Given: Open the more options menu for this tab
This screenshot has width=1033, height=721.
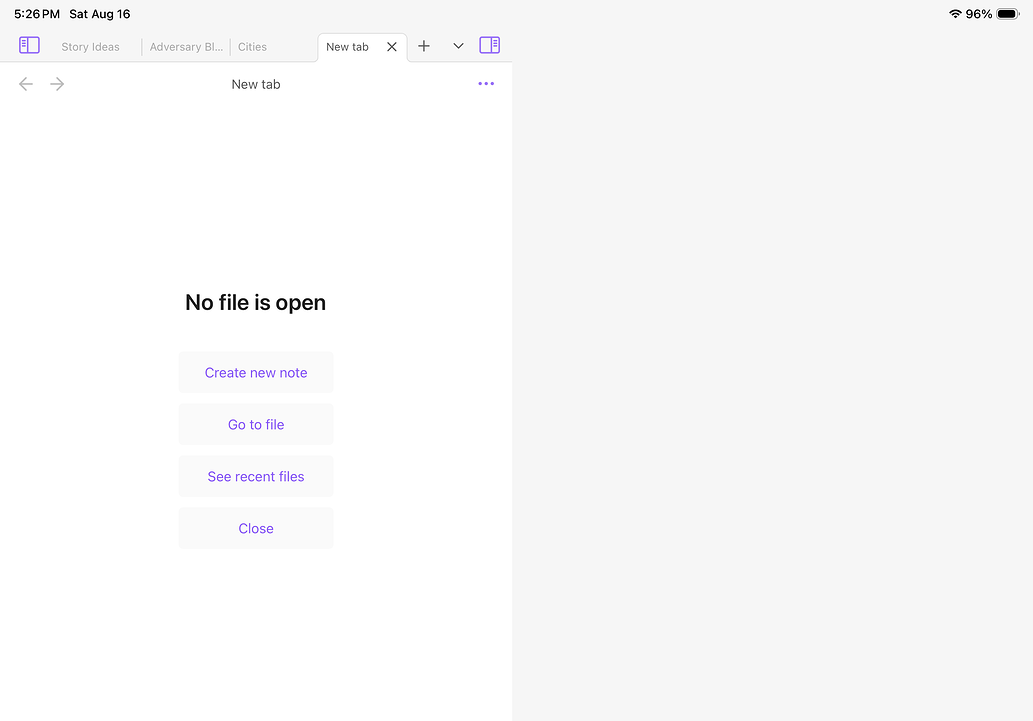Looking at the screenshot, I should click(486, 84).
